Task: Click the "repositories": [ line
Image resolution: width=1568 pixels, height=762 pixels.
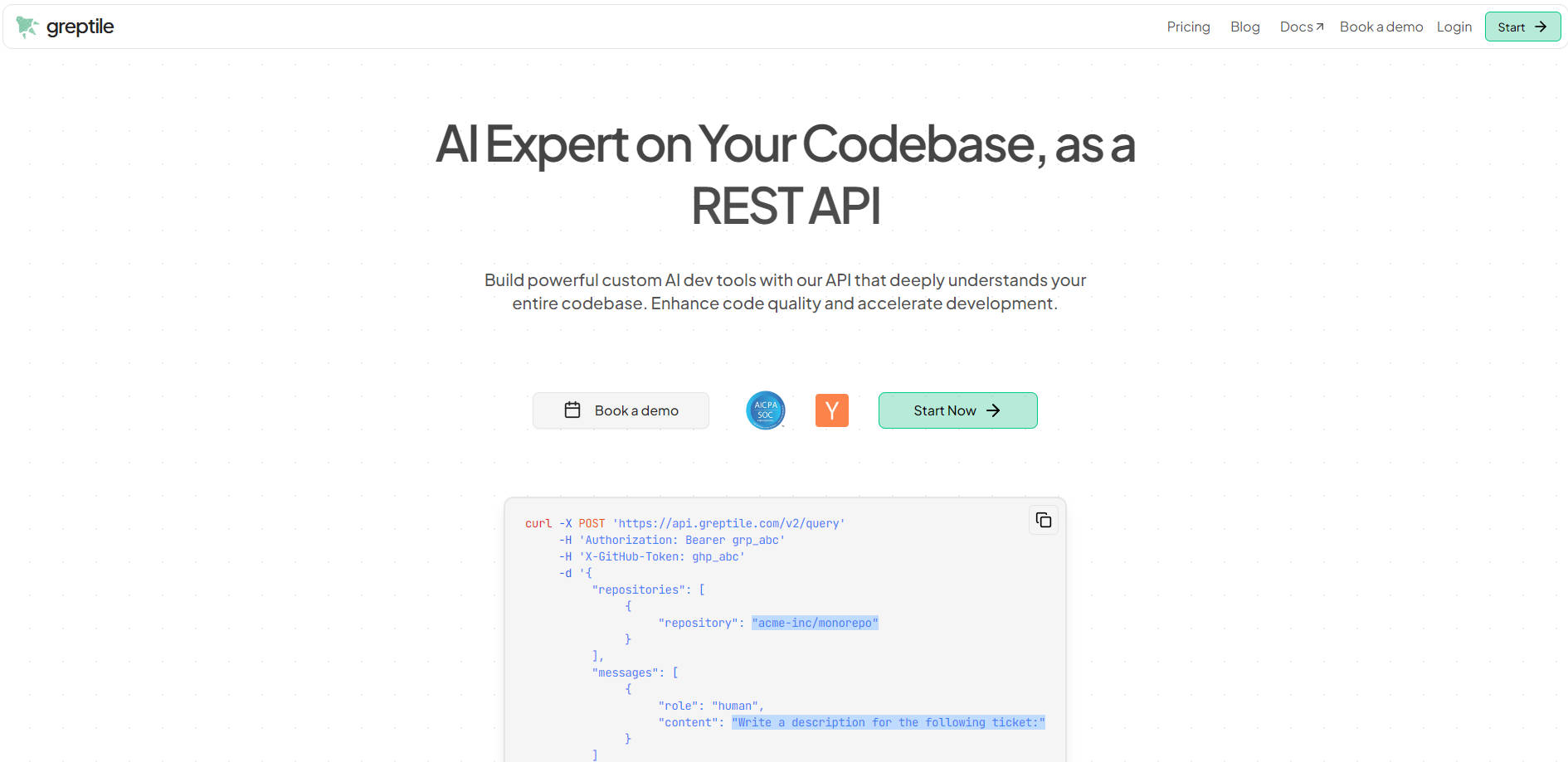Action: click(649, 590)
